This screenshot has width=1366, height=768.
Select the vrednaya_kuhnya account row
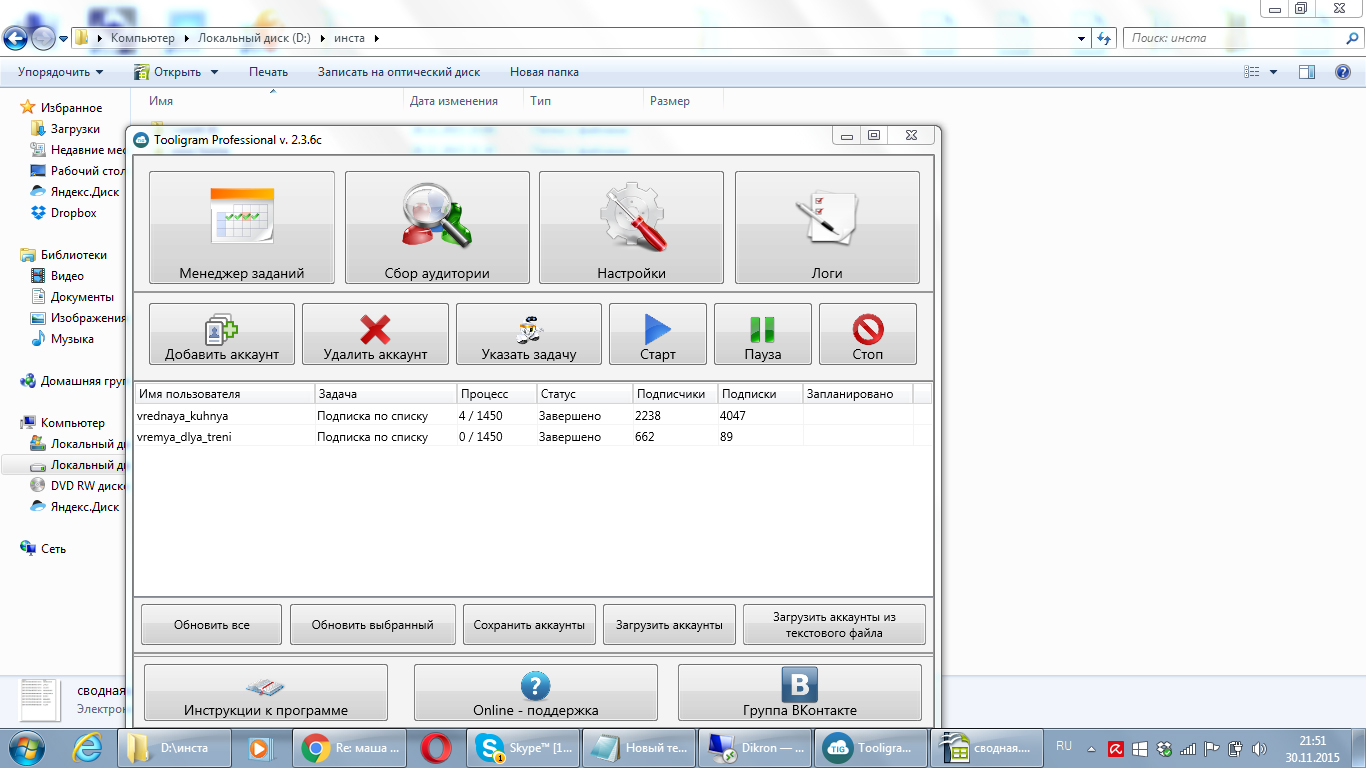(x=533, y=415)
